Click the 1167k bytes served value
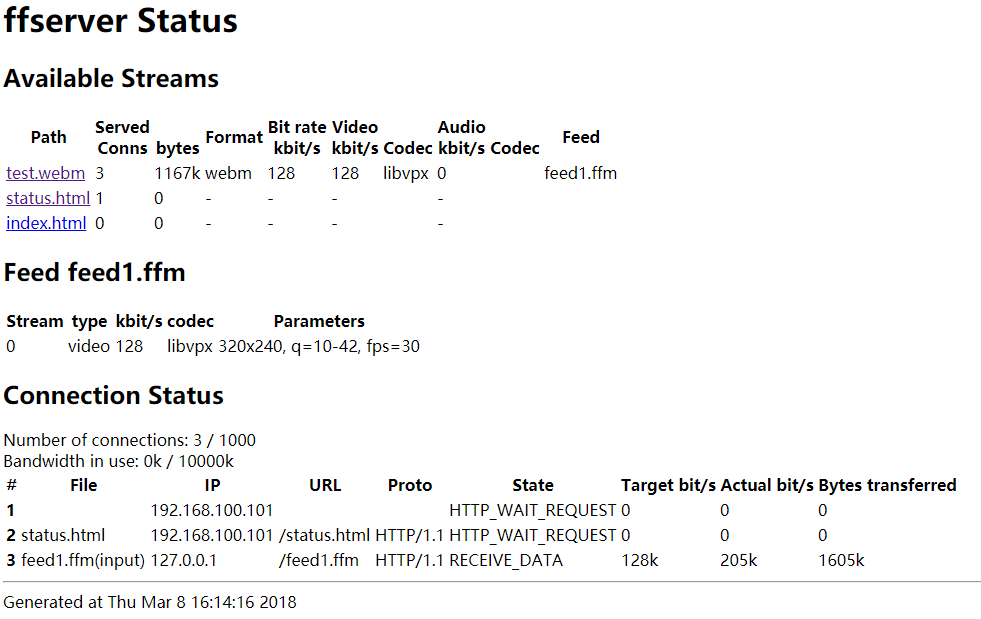 tap(176, 173)
